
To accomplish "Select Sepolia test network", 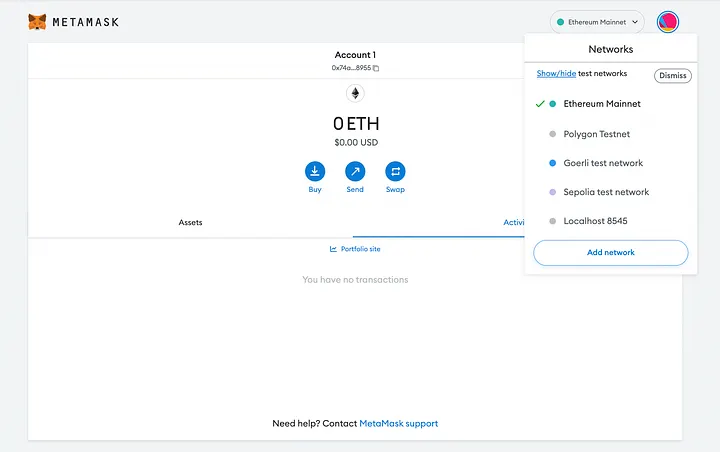I will pyautogui.click(x=606, y=192).
